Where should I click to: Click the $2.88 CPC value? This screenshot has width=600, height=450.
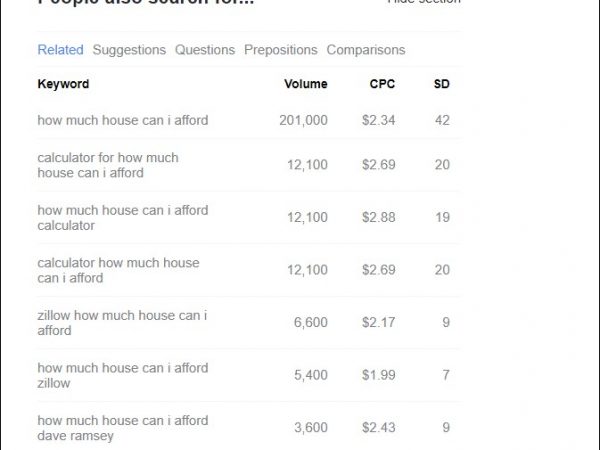pos(379,218)
